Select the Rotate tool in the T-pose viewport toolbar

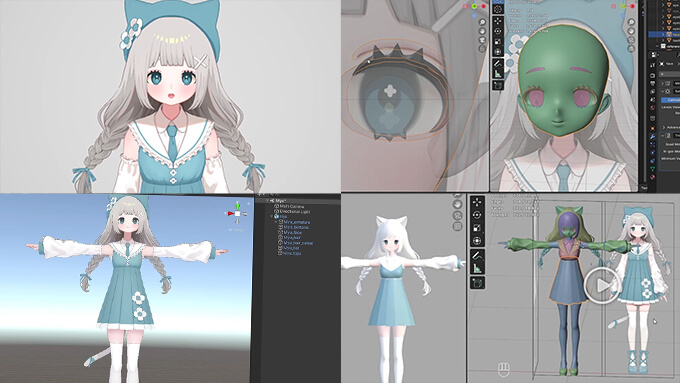tap(477, 215)
